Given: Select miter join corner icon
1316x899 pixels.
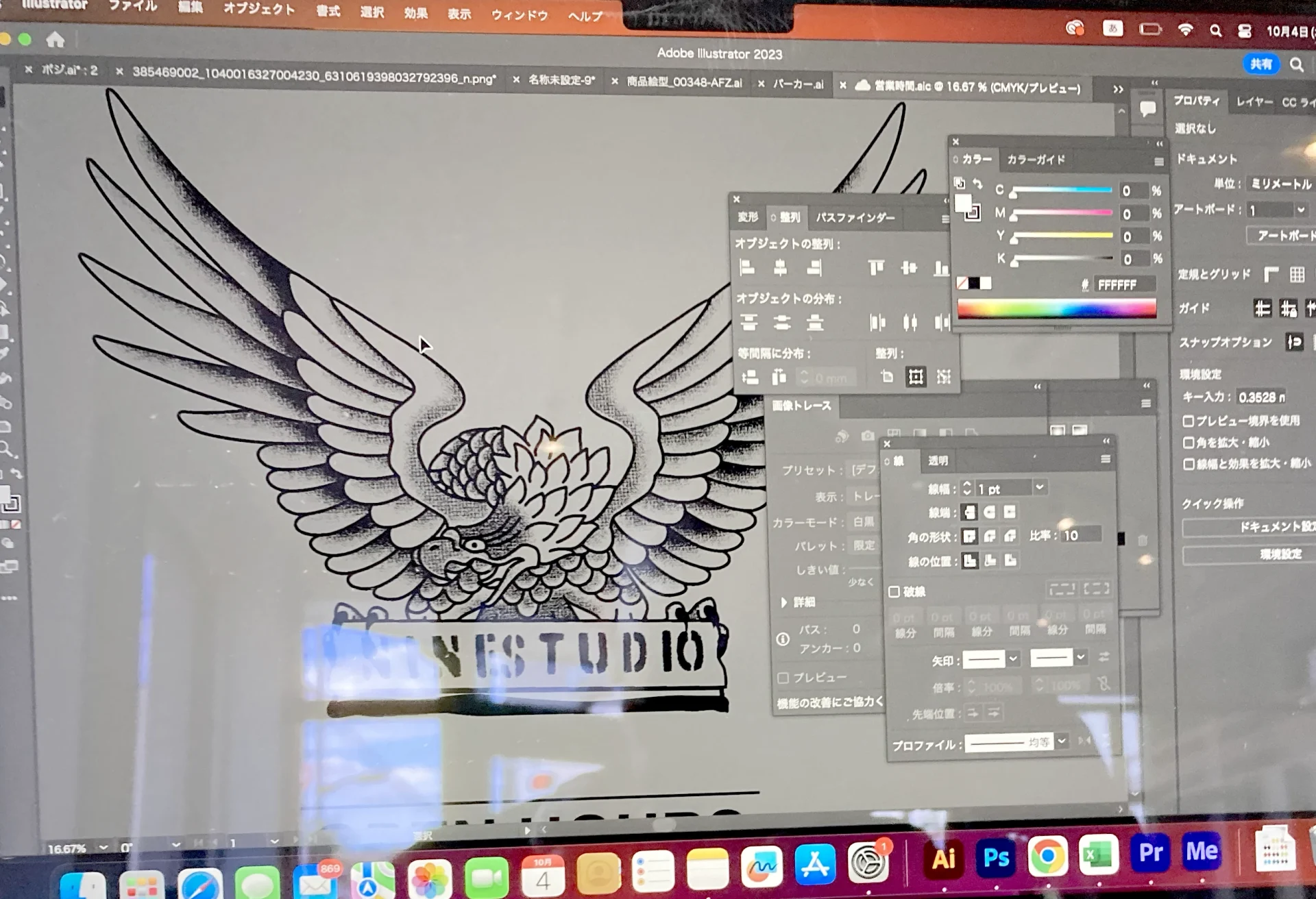Looking at the screenshot, I should 969,536.
